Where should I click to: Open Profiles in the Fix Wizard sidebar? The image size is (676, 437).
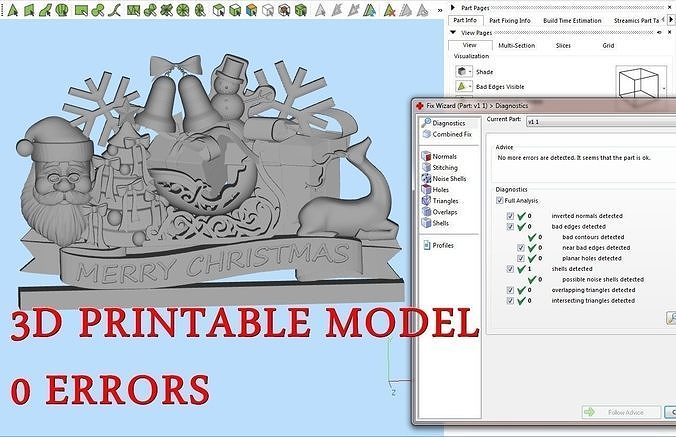click(438, 245)
